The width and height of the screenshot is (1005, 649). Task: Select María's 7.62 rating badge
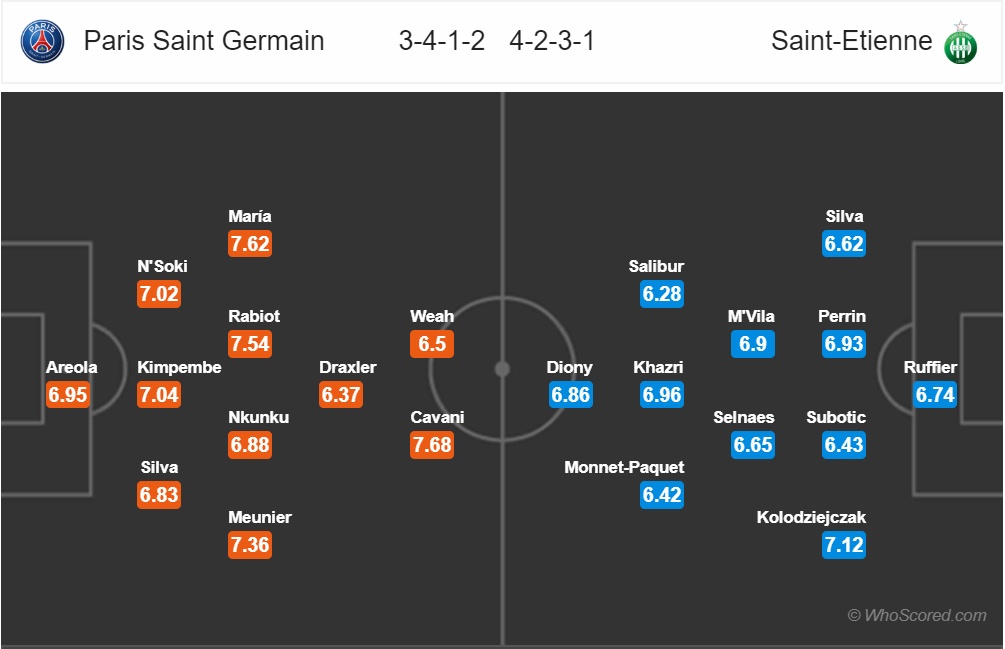point(250,243)
